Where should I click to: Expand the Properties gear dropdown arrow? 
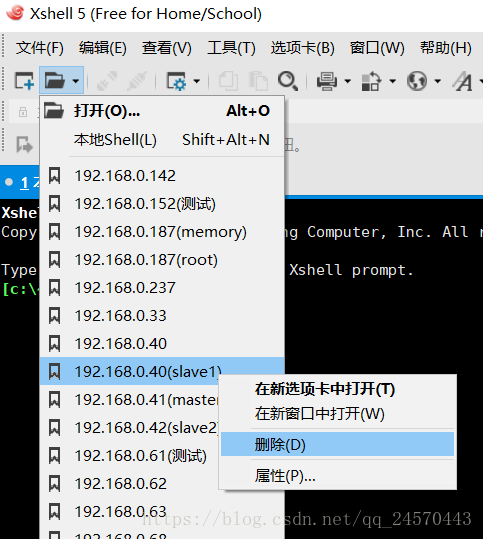pos(197,81)
